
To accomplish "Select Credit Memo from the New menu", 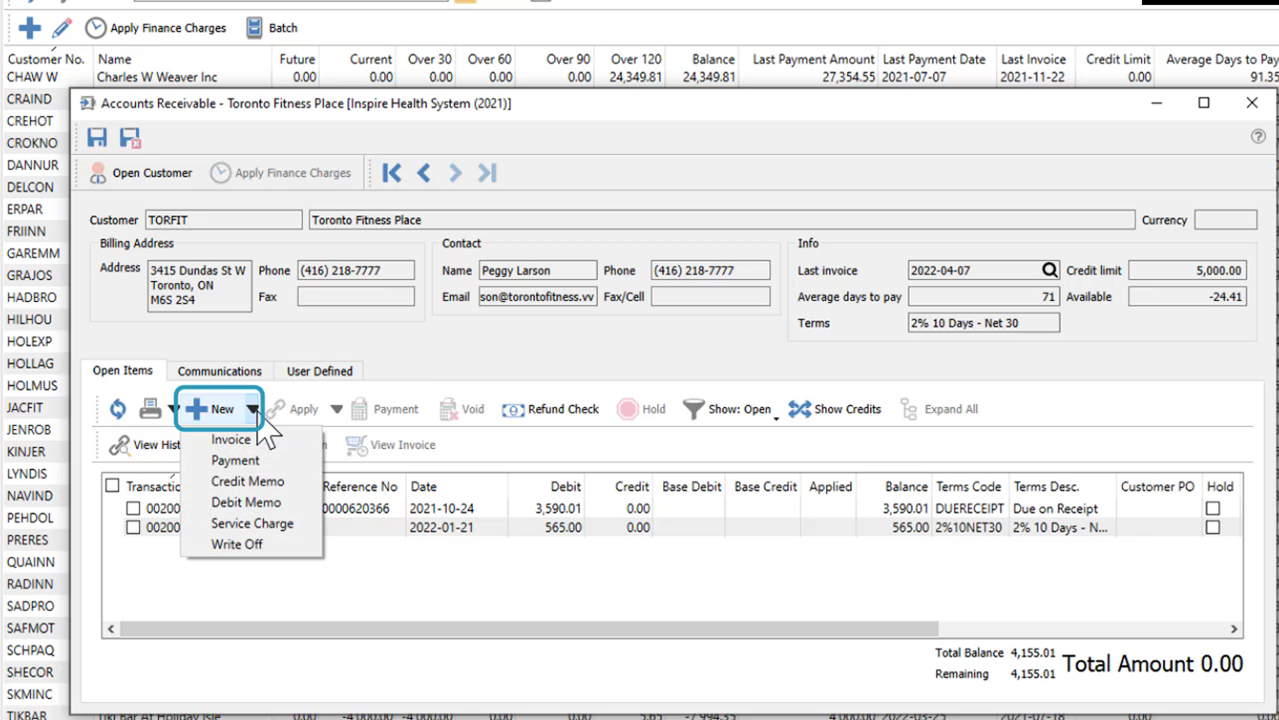I will point(247,481).
